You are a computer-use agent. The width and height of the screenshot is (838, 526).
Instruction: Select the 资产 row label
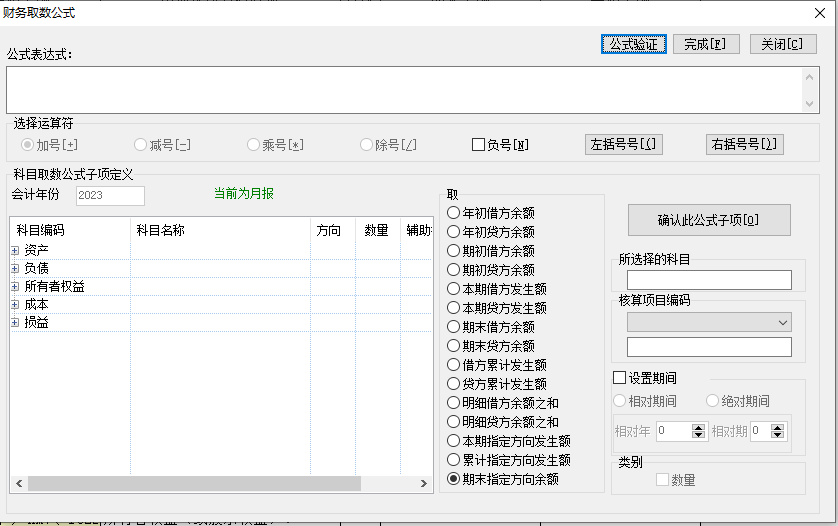point(36,250)
